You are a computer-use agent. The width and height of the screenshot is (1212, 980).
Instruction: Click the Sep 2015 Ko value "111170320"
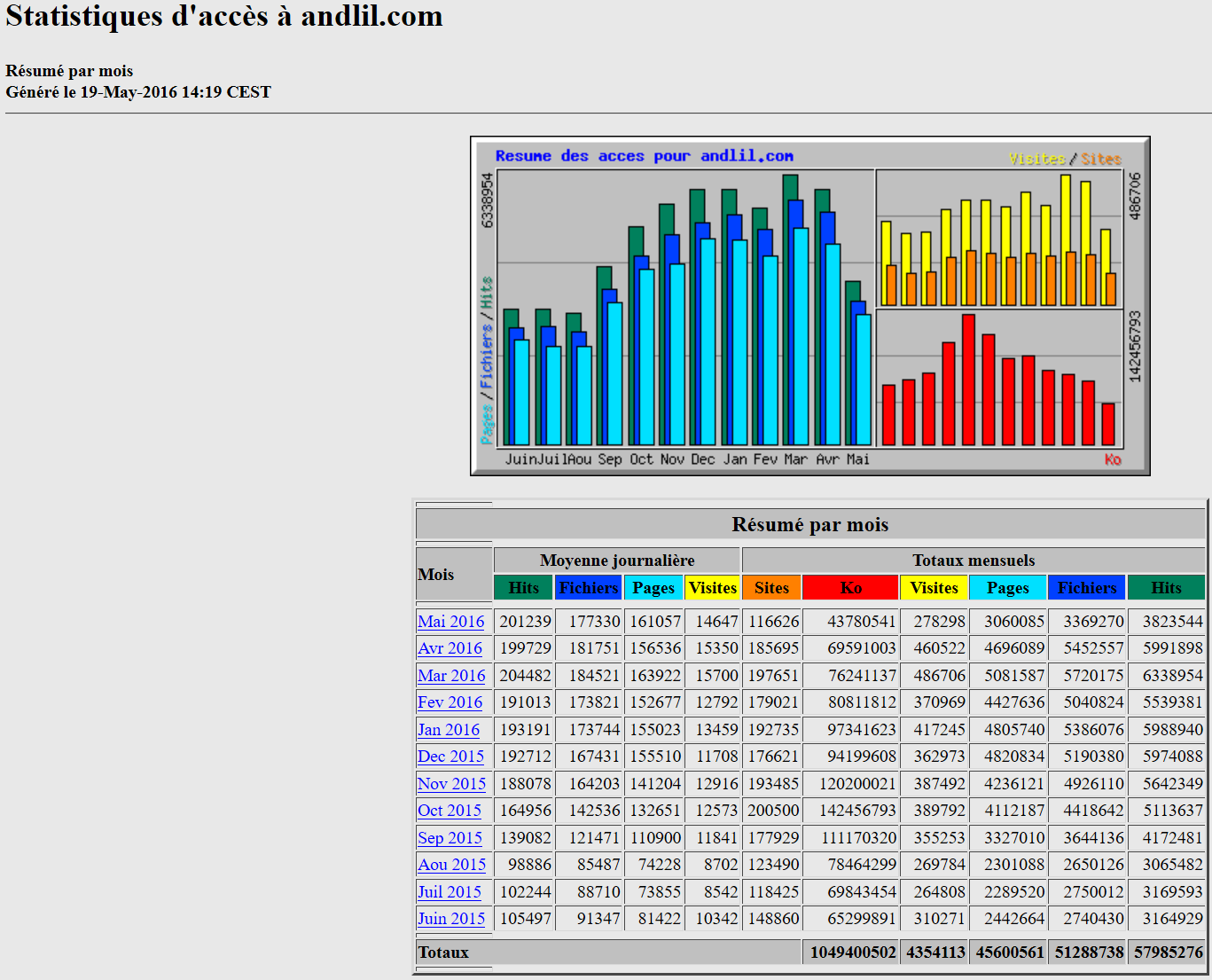(x=858, y=838)
